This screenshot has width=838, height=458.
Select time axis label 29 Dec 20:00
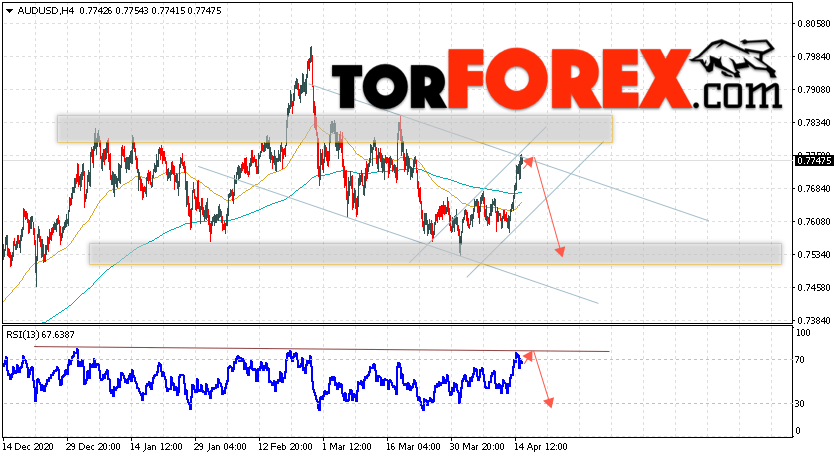point(93,447)
